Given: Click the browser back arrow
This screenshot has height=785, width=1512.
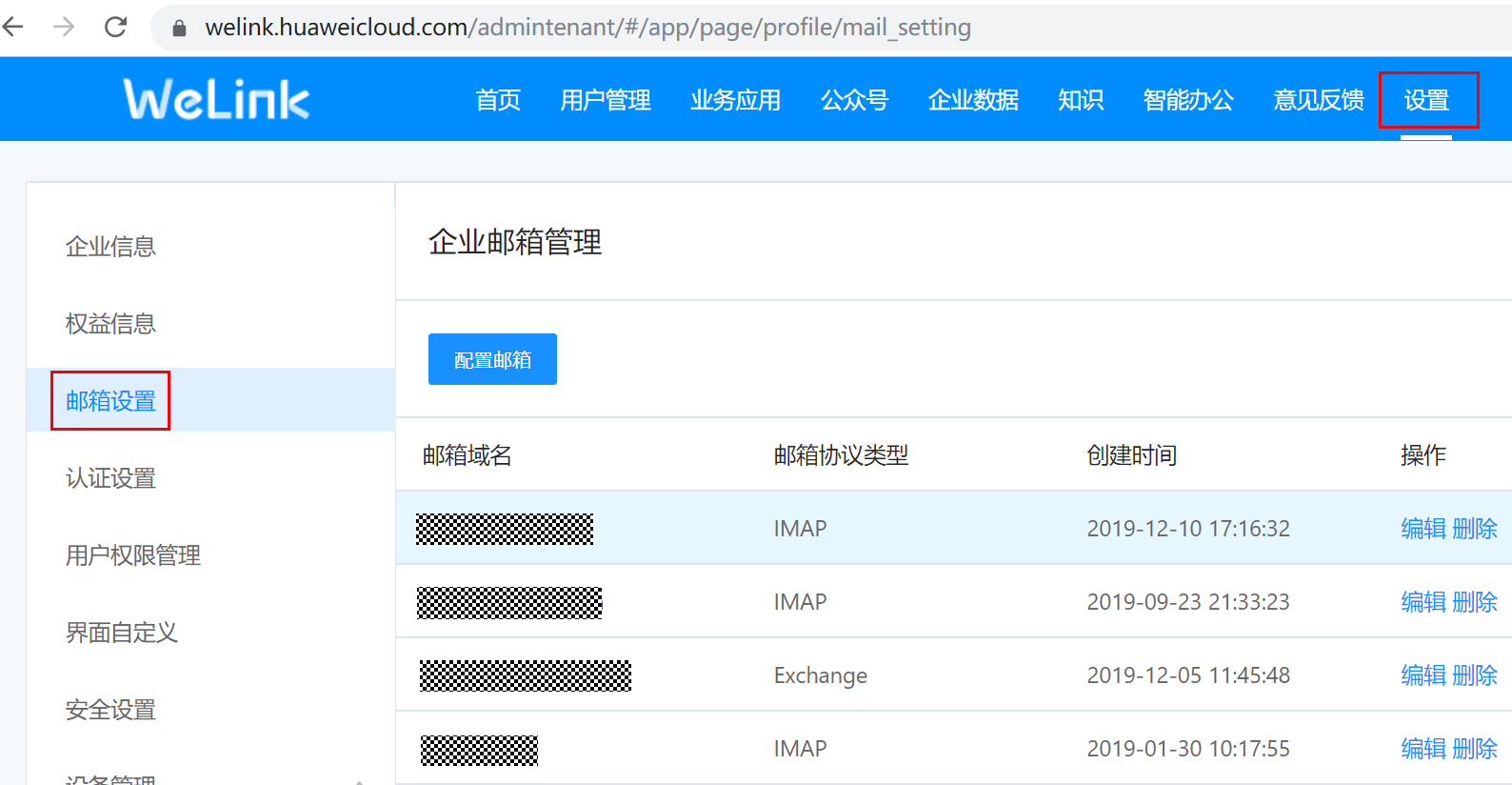Looking at the screenshot, I should 13,27.
